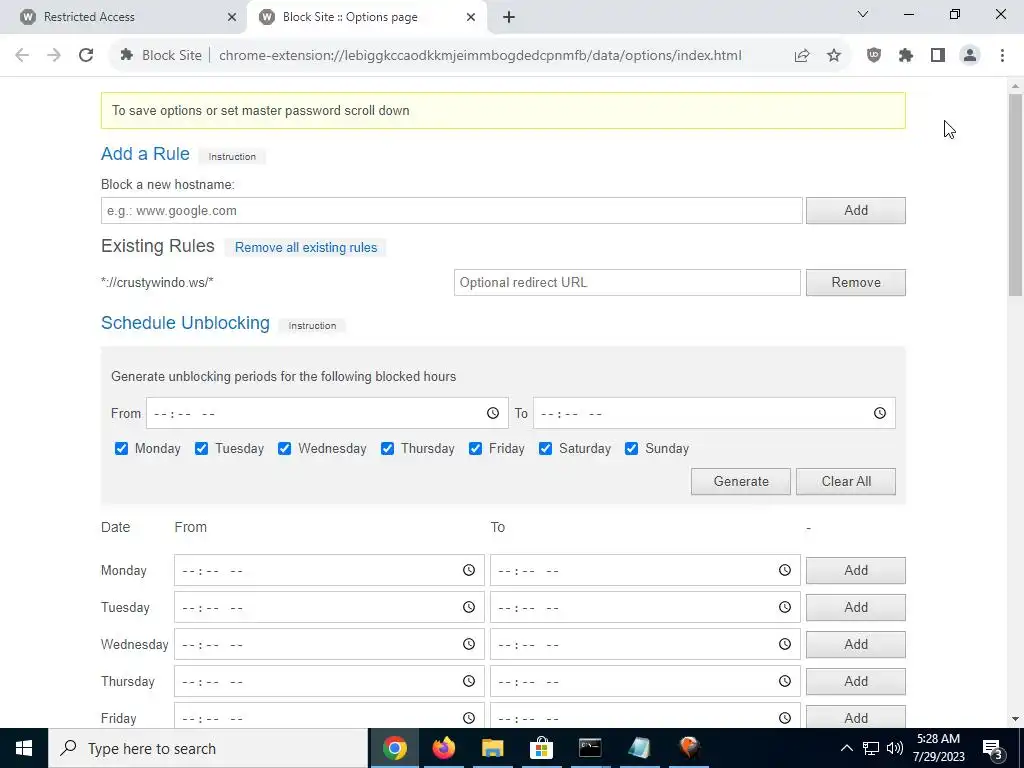The height and width of the screenshot is (768, 1024).
Task: Open time picker clock in Generate To field
Action: click(x=880, y=413)
